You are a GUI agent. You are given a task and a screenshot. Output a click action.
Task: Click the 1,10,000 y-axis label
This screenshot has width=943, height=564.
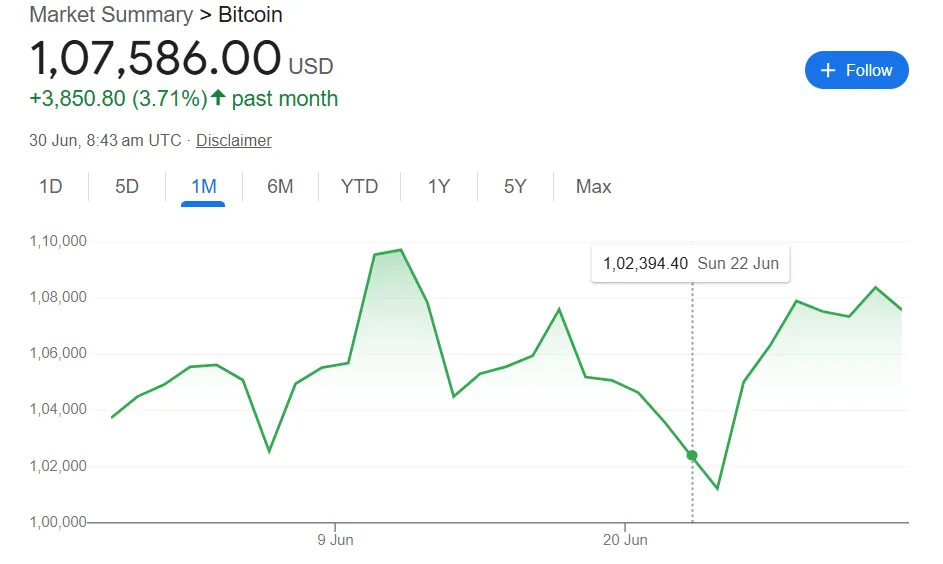(x=60, y=241)
